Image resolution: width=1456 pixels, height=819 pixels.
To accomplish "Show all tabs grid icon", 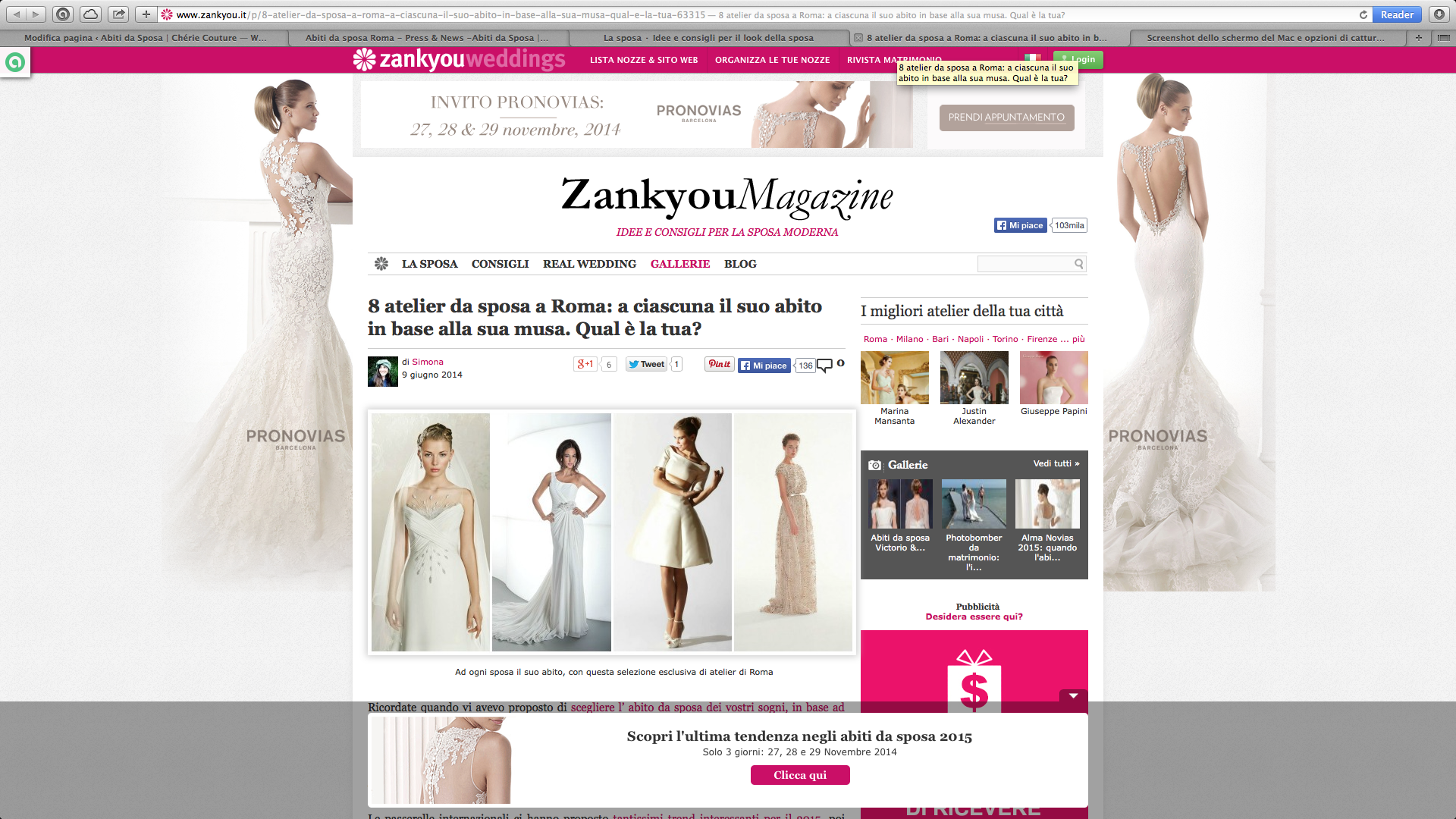I will click(1443, 37).
